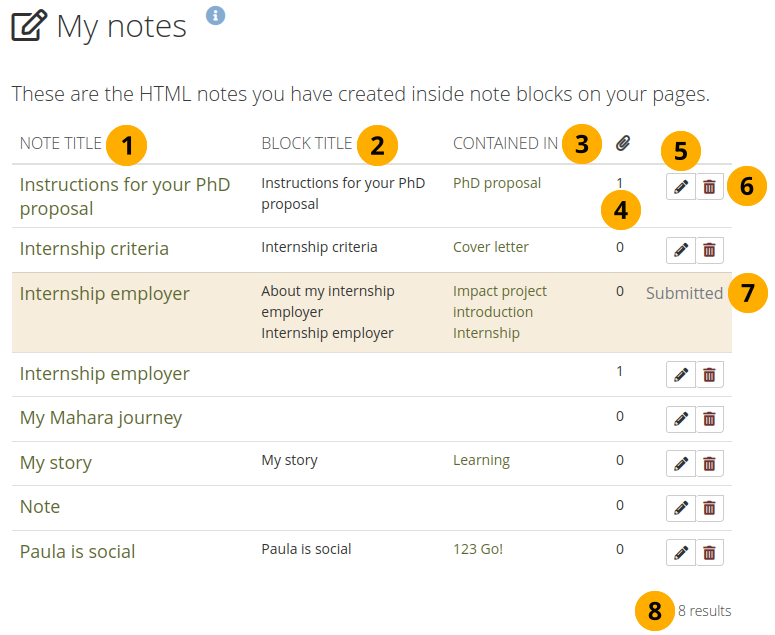Expand the highlighted Internship employer note

[104, 294]
